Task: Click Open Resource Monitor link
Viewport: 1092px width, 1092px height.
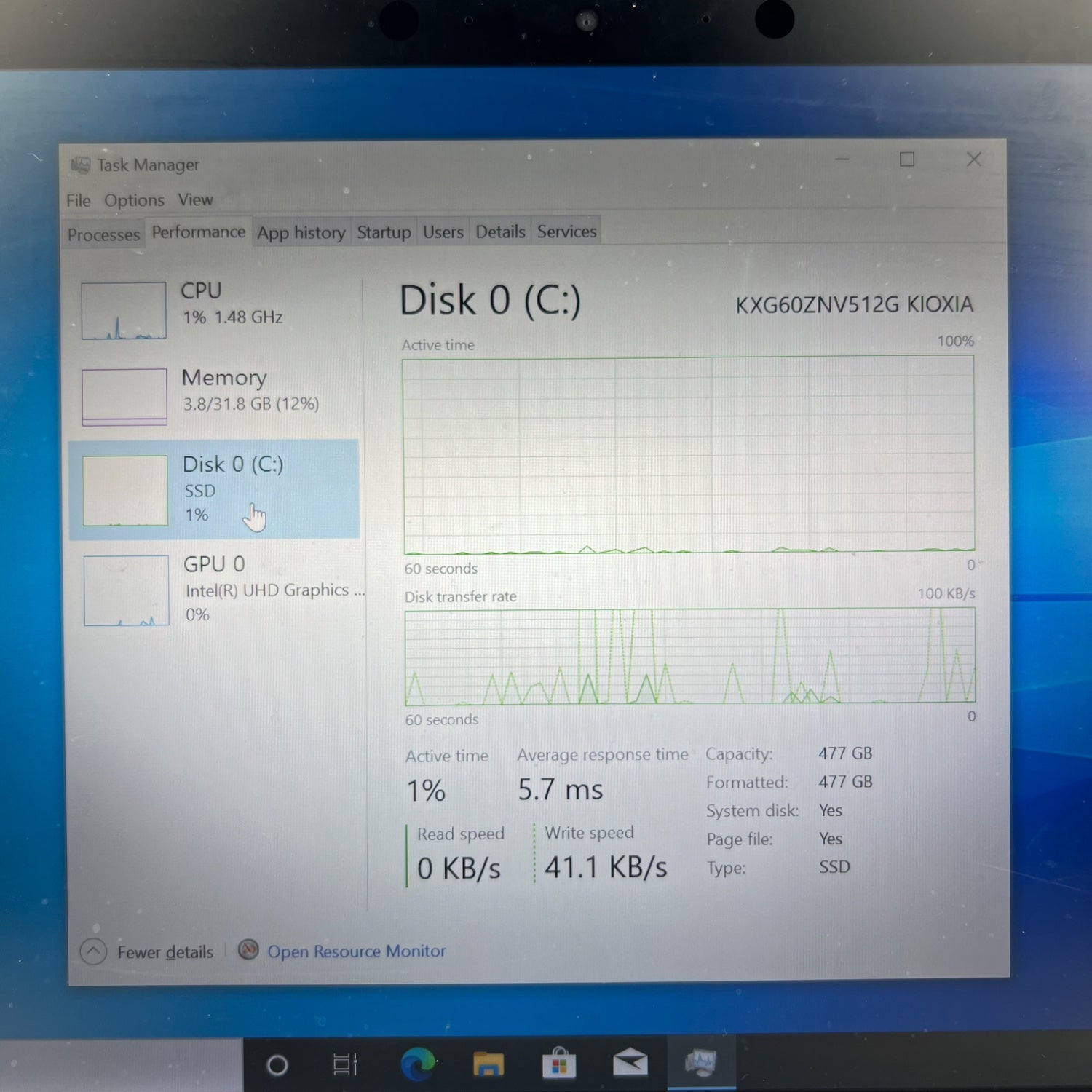Action: click(x=356, y=951)
